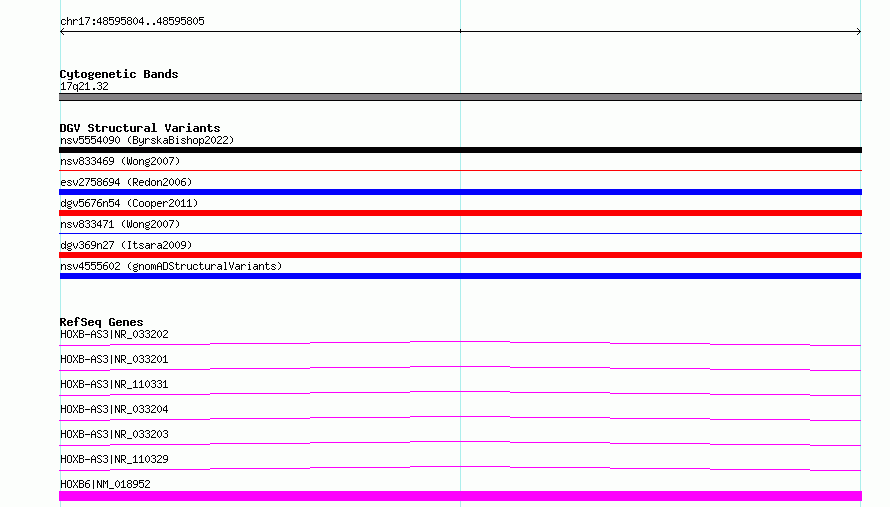The height and width of the screenshot is (507, 890).
Task: Click the magenta intron line under NR_033204
Action: [x=460, y=417]
